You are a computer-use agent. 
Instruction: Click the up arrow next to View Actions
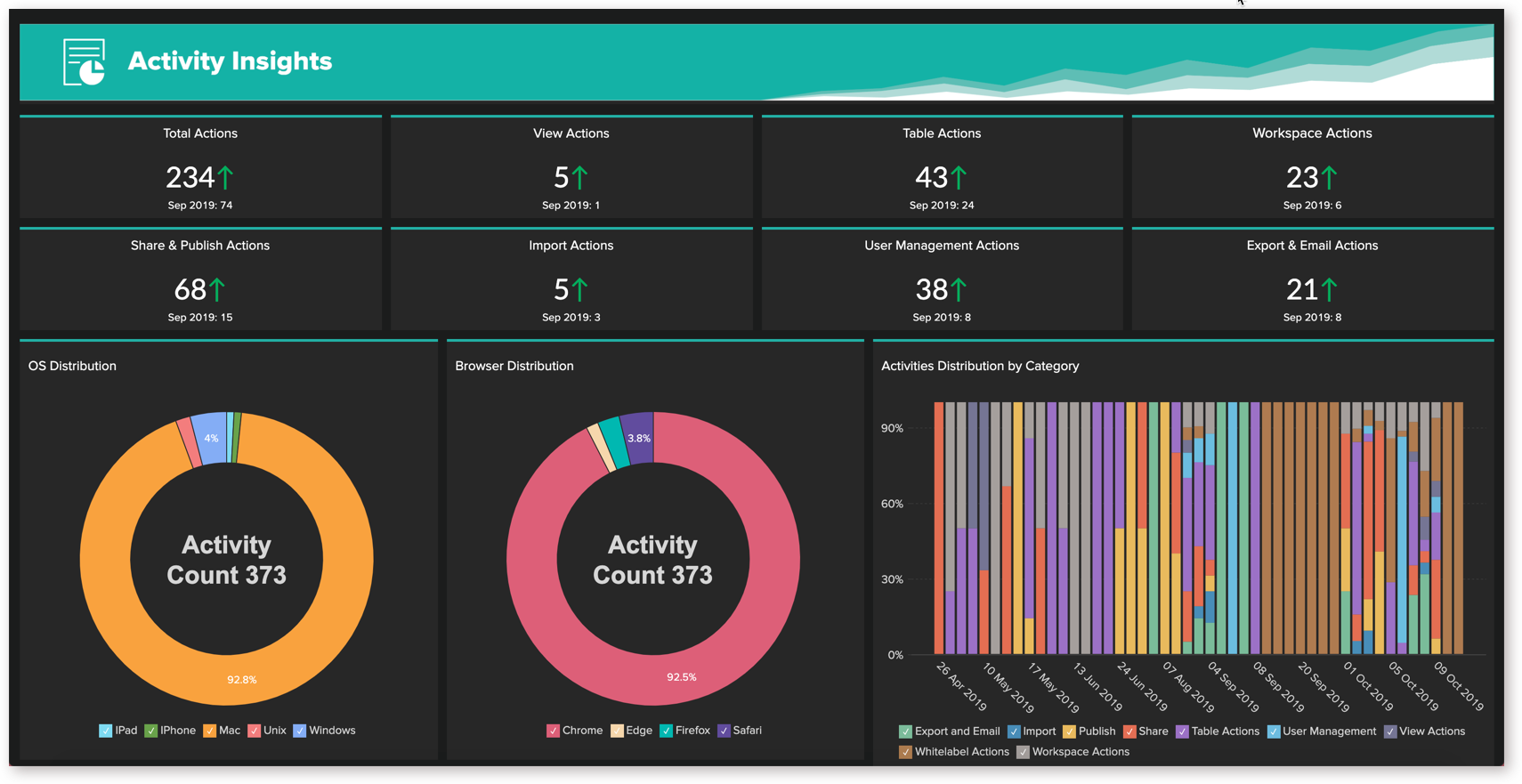coord(579,178)
